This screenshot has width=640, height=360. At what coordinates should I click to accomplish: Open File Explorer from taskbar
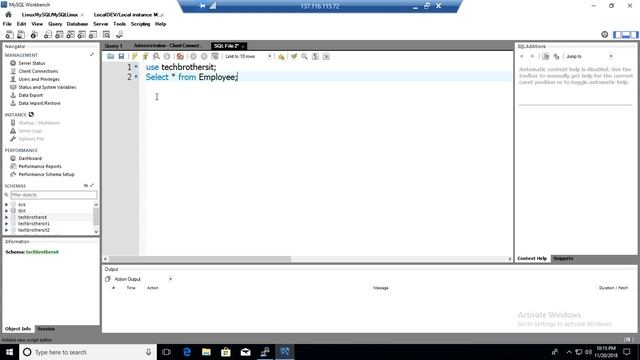[x=206, y=352]
